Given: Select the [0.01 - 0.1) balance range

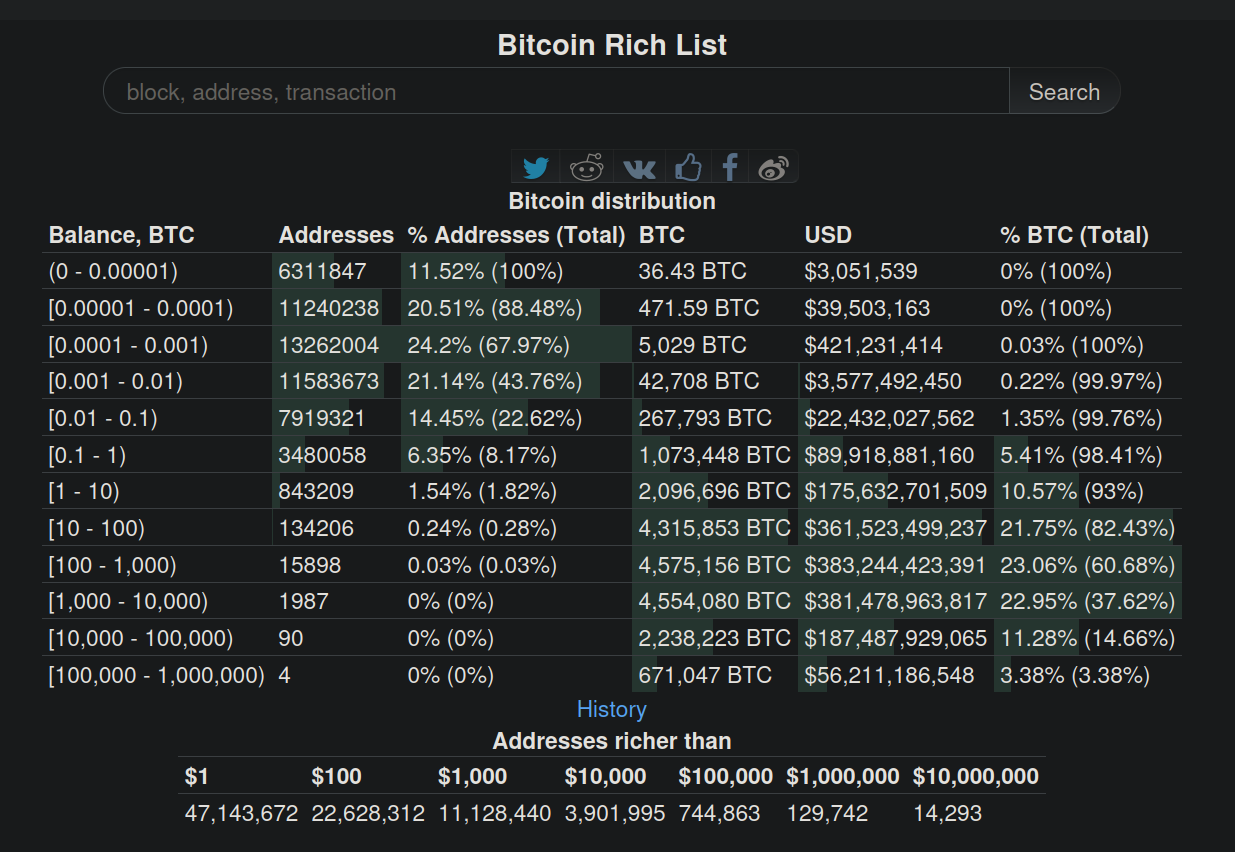Looking at the screenshot, I should click(x=103, y=418).
